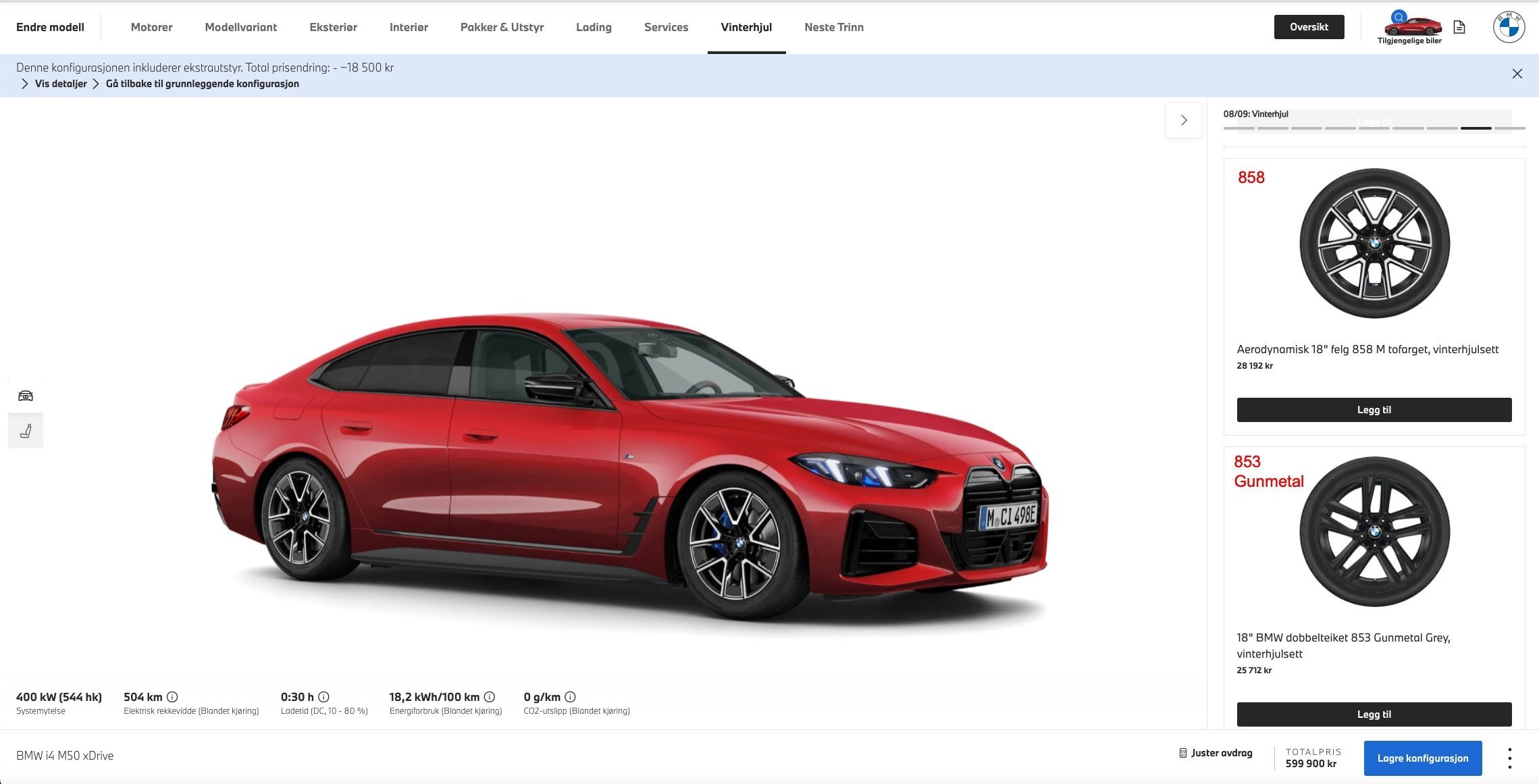Switch to interior seat view icon
Viewport: 1539px width, 784px height.
26,431
